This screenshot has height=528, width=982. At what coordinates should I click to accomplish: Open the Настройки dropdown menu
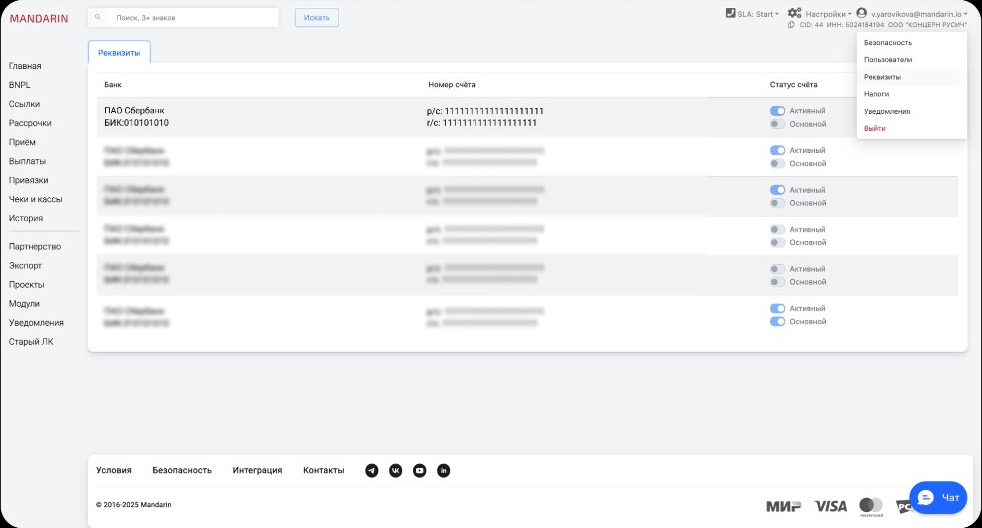tap(827, 14)
